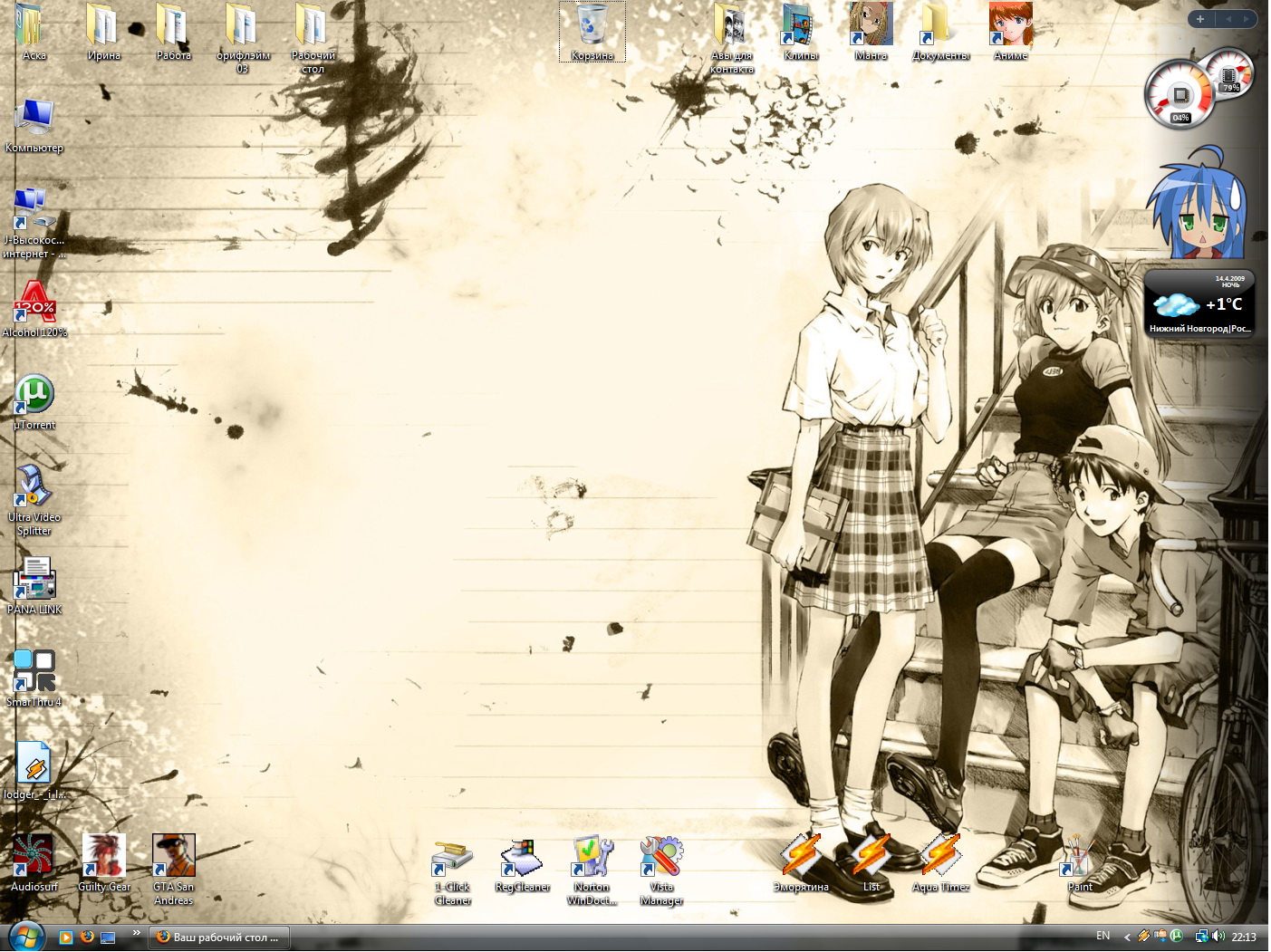Screen dimensions: 1271x952
Task: Launch the Paint shortcut
Action: (1080, 863)
